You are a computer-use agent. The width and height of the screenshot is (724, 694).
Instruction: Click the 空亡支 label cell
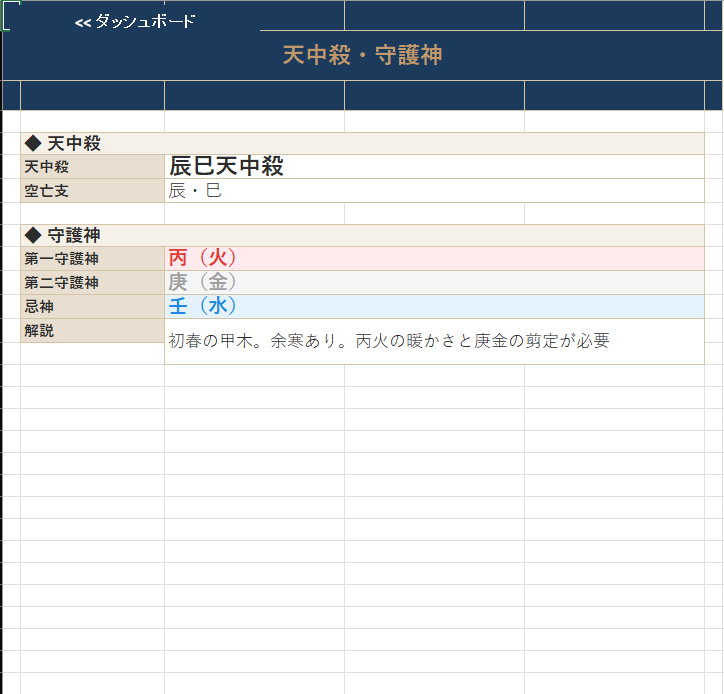coord(92,191)
